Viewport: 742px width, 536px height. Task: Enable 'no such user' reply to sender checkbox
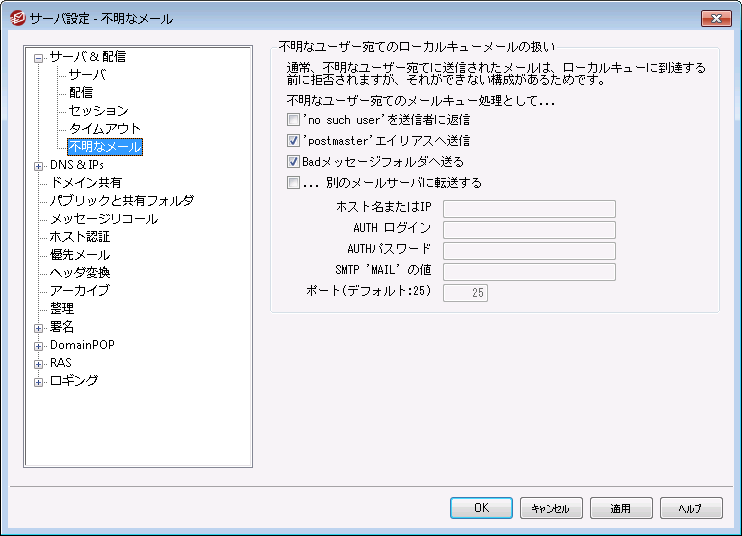click(x=293, y=119)
